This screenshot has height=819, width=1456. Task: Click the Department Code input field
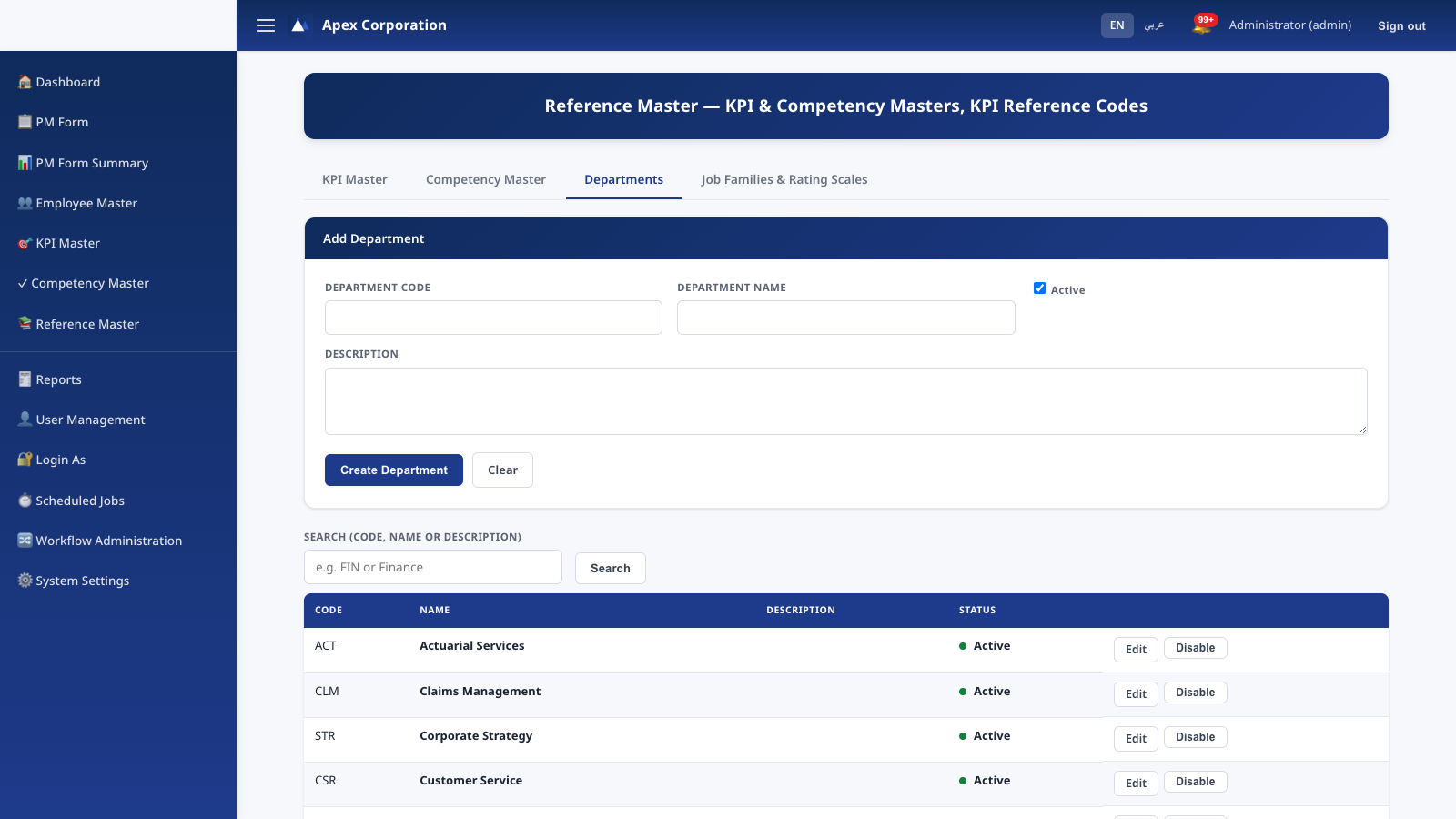coord(493,318)
